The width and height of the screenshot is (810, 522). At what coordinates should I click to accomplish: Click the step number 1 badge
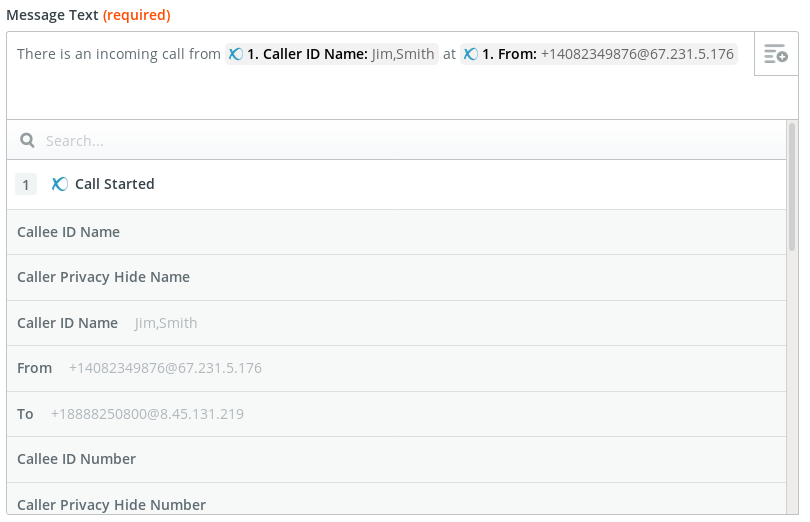[x=26, y=185]
